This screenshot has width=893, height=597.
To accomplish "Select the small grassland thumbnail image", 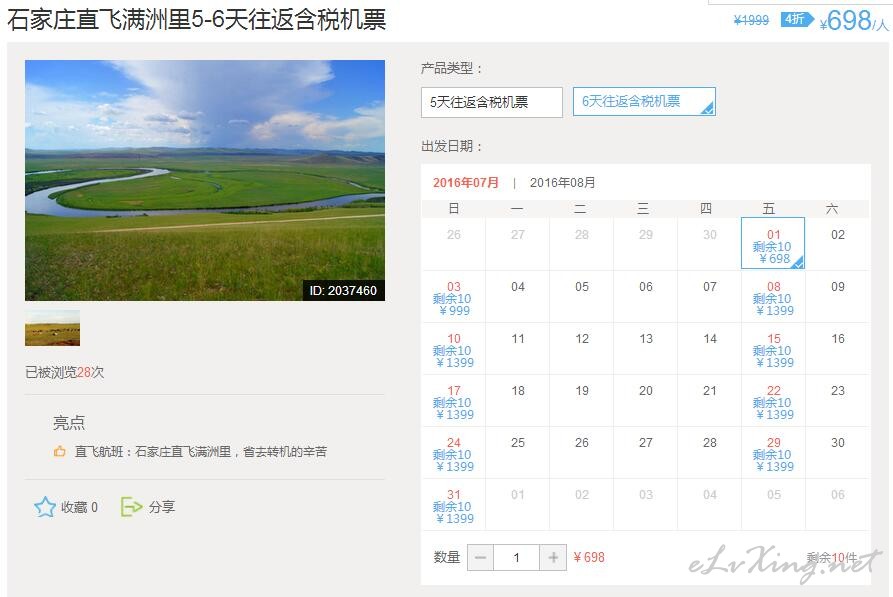I will click(x=52, y=328).
